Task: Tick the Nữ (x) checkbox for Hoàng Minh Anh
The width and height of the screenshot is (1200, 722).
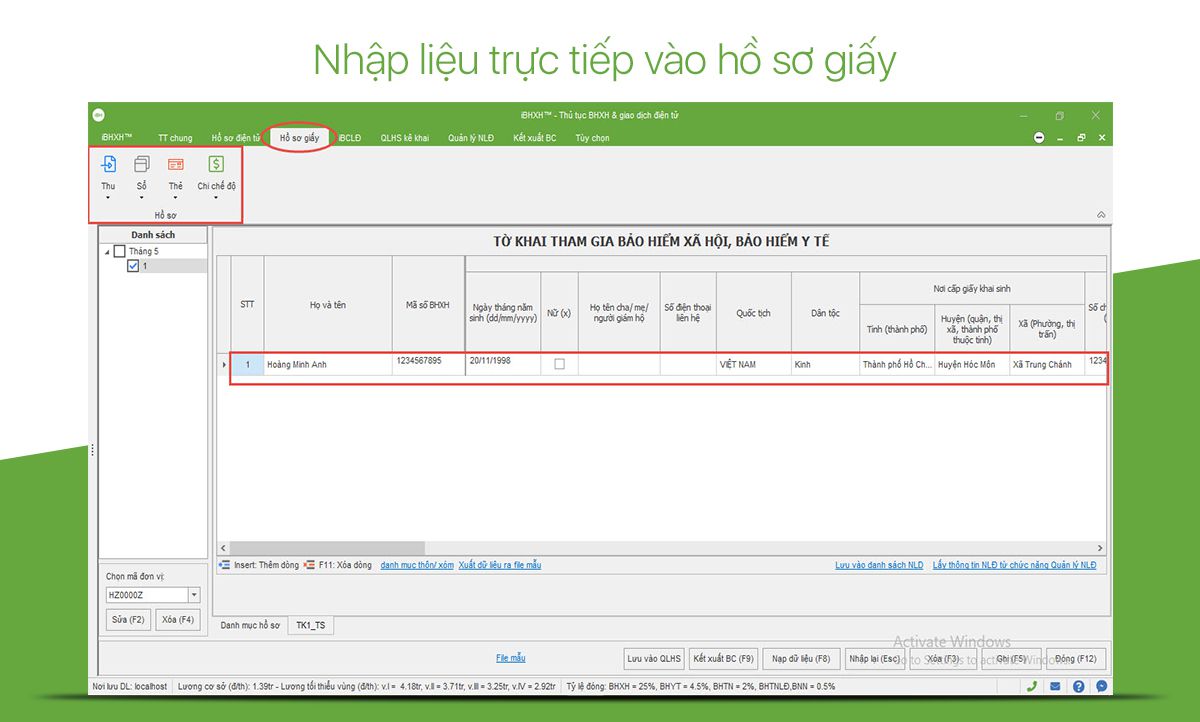Action: coord(559,364)
